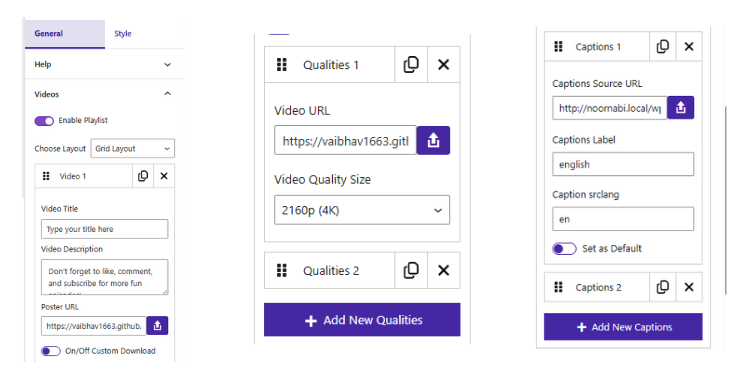Screen dimensions: 736x377
Task: Open the Video Quality Size dropdown
Action: pos(362,210)
